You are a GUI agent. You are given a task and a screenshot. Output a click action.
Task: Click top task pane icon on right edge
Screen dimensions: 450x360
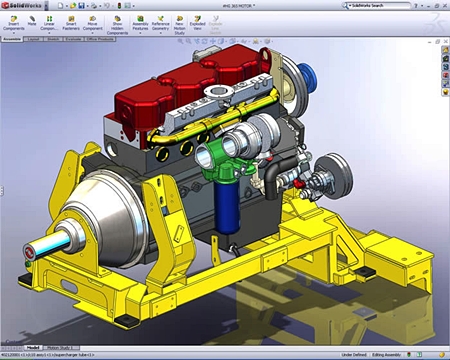446,50
